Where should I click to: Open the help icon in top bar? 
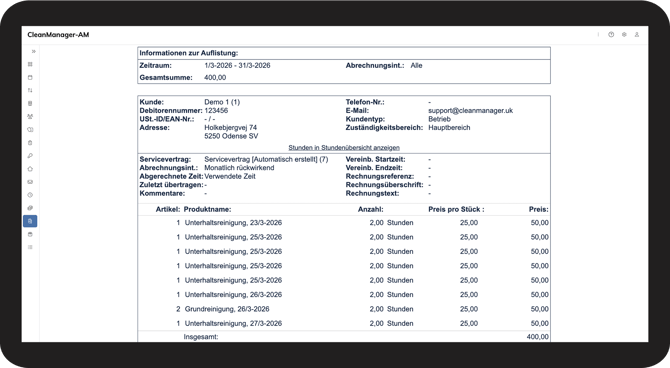[611, 35]
